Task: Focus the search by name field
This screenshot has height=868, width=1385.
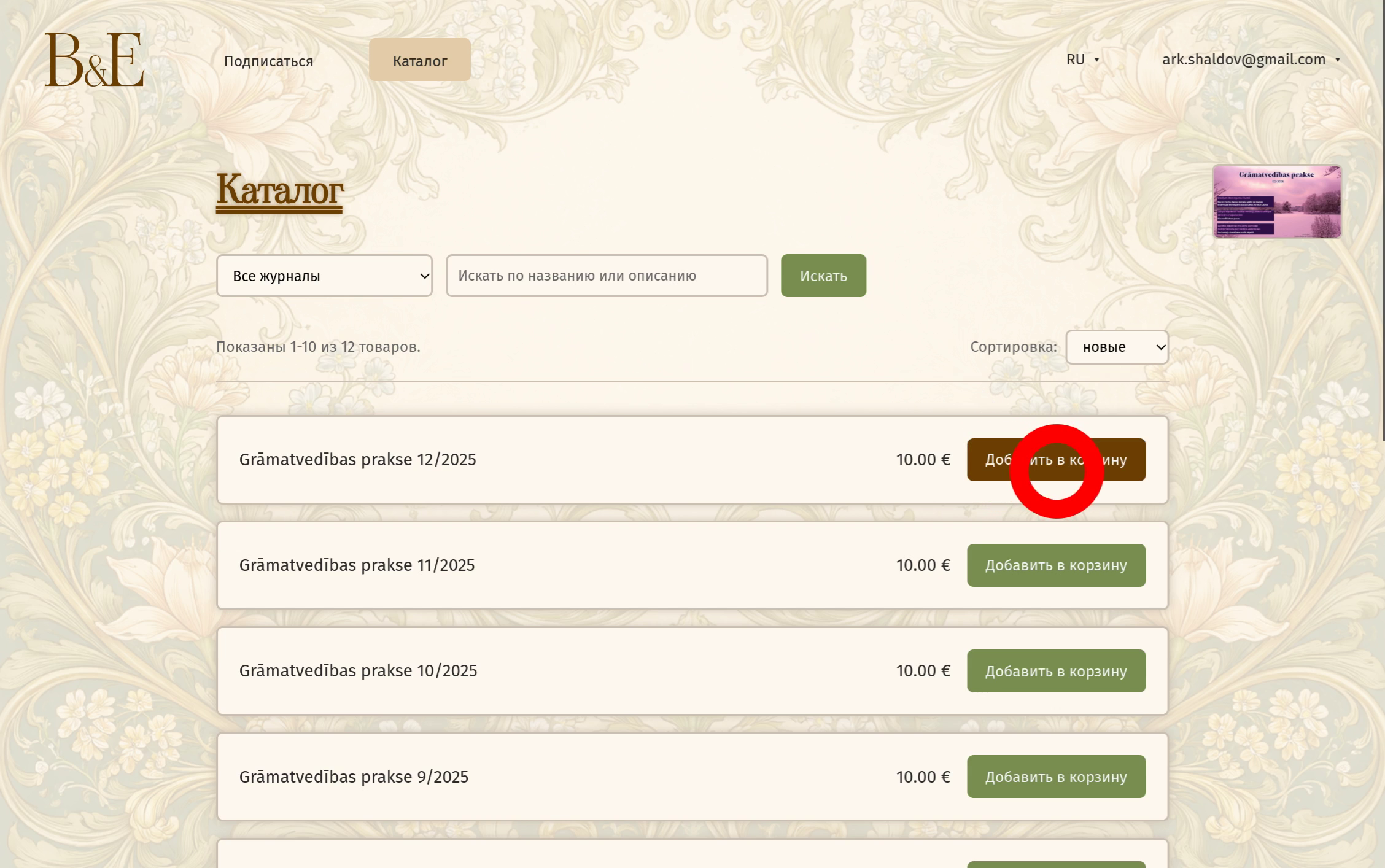Action: coord(606,276)
